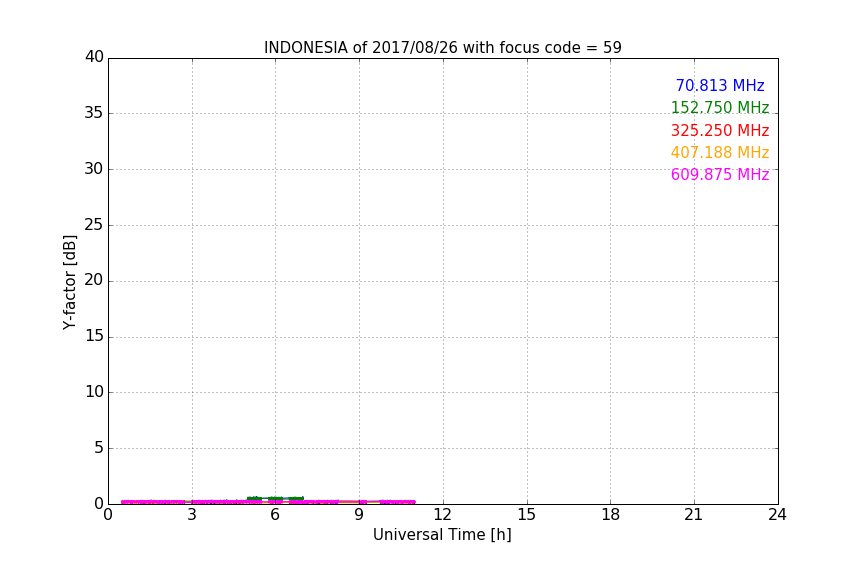The width and height of the screenshot is (864, 576).
Task: Select the 609.875 MHz legend label
Action: tap(720, 175)
